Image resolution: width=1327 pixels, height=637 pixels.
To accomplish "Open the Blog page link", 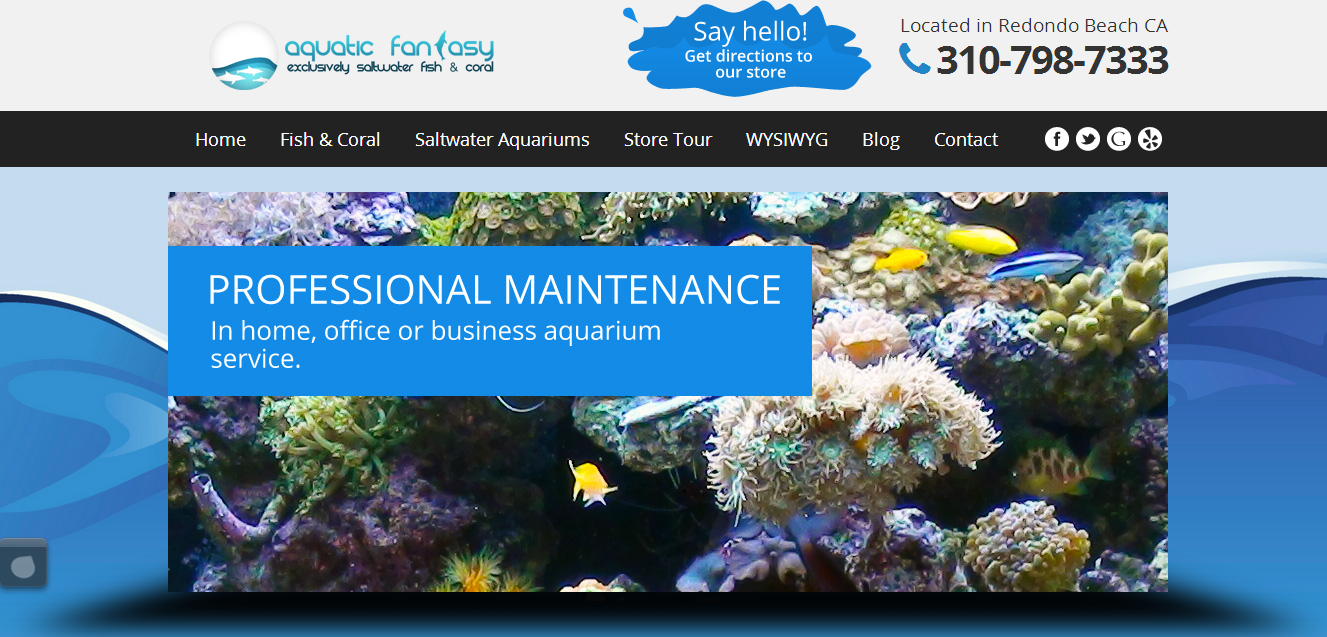I will pos(881,140).
